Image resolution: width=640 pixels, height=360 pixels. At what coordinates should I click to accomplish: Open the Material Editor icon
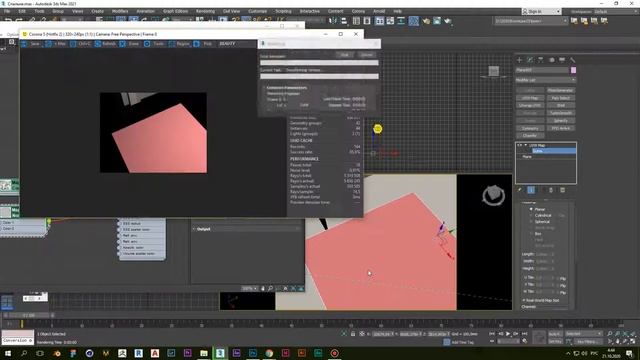pyautogui.click(x=413, y=21)
